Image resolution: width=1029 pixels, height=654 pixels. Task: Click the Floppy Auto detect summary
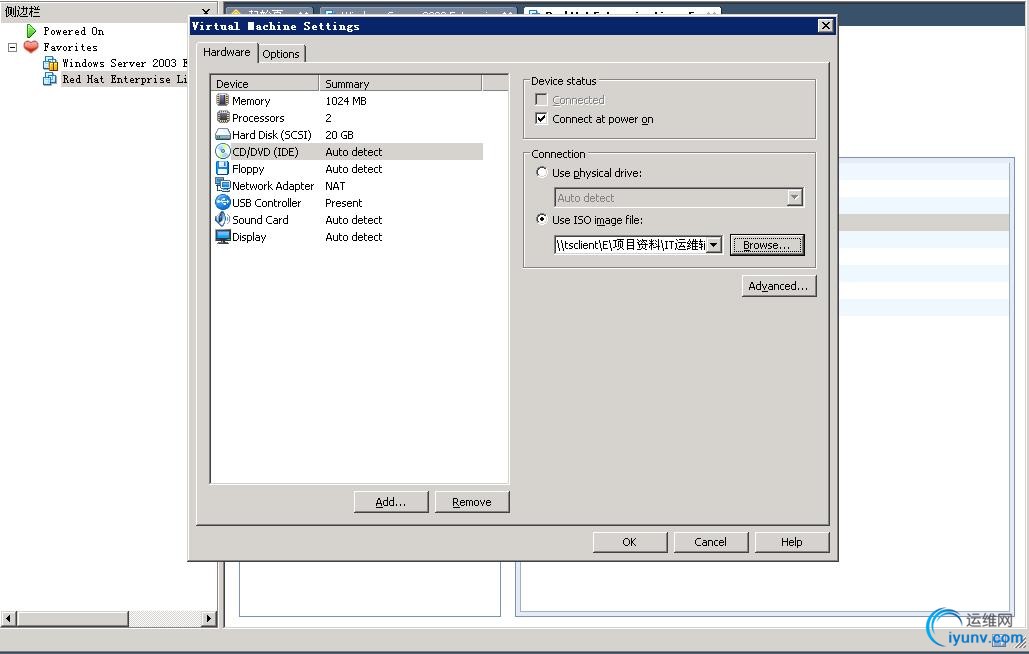click(354, 169)
